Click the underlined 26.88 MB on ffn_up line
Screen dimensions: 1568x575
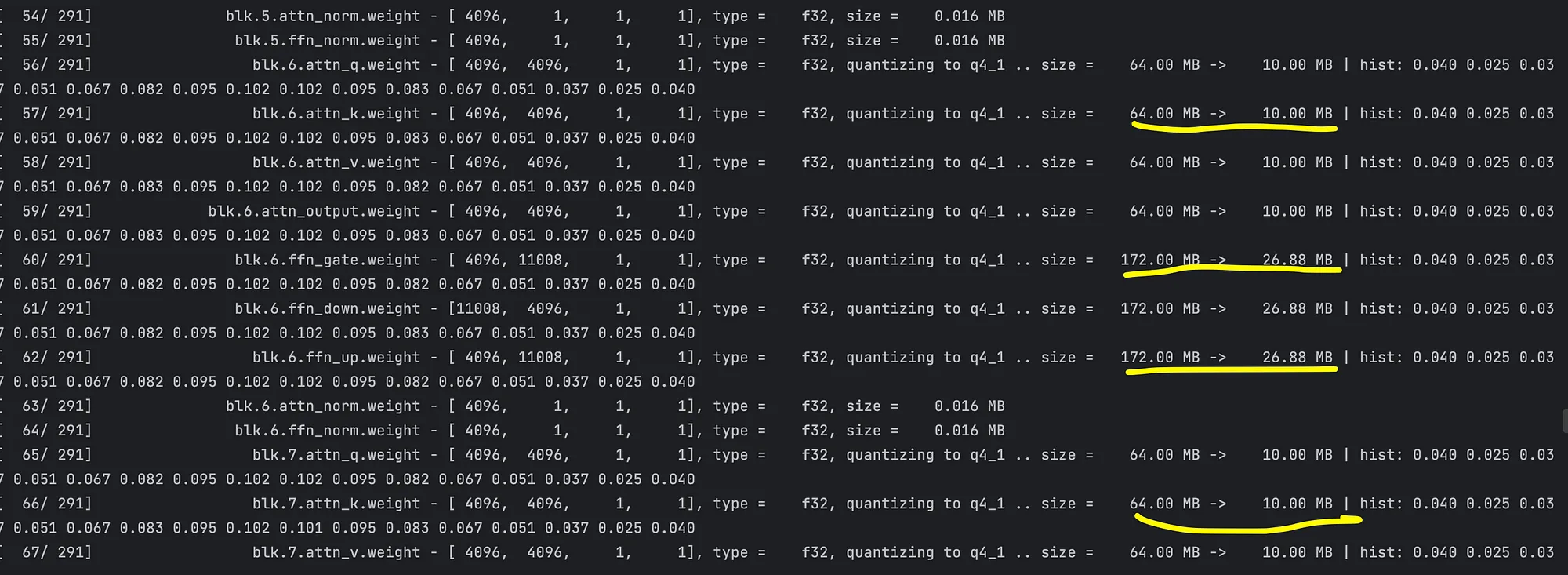(1297, 357)
